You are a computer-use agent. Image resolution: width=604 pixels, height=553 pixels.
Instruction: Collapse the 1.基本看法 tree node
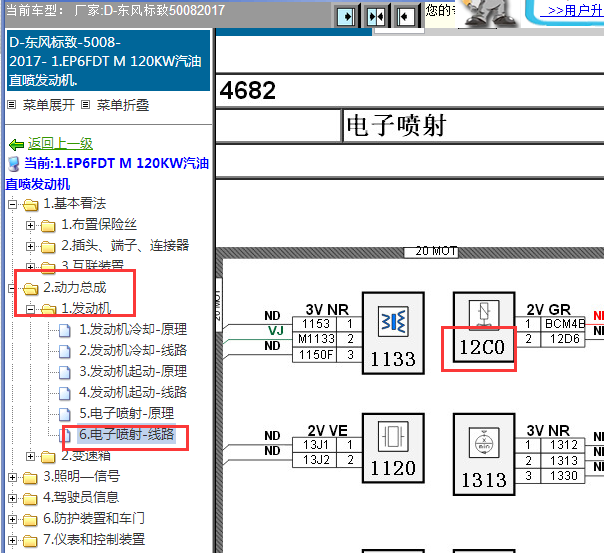coord(12,204)
